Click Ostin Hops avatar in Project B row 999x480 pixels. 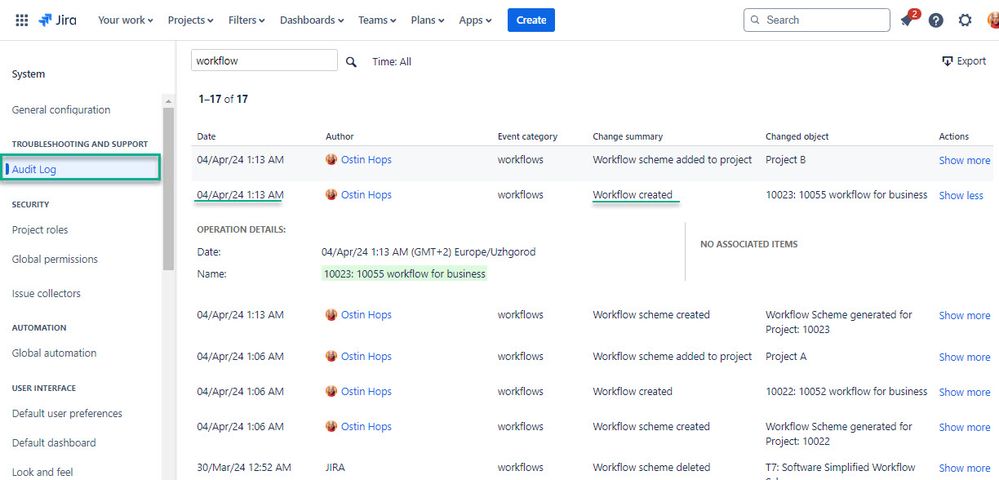(331, 159)
